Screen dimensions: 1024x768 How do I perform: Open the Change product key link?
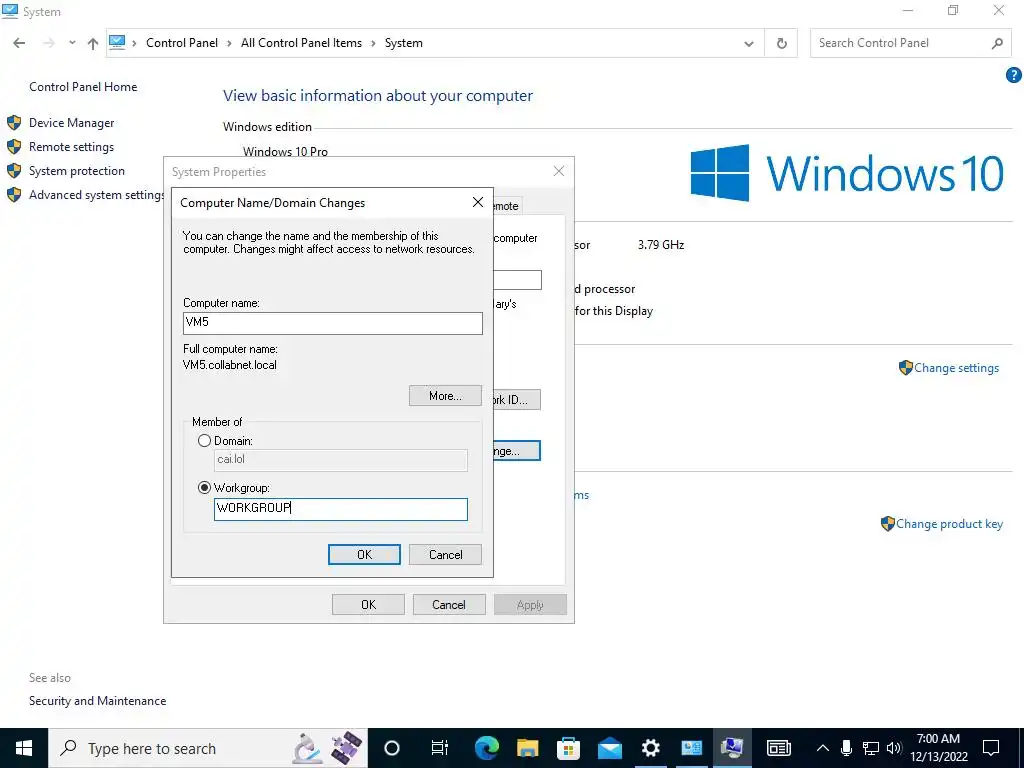point(949,524)
